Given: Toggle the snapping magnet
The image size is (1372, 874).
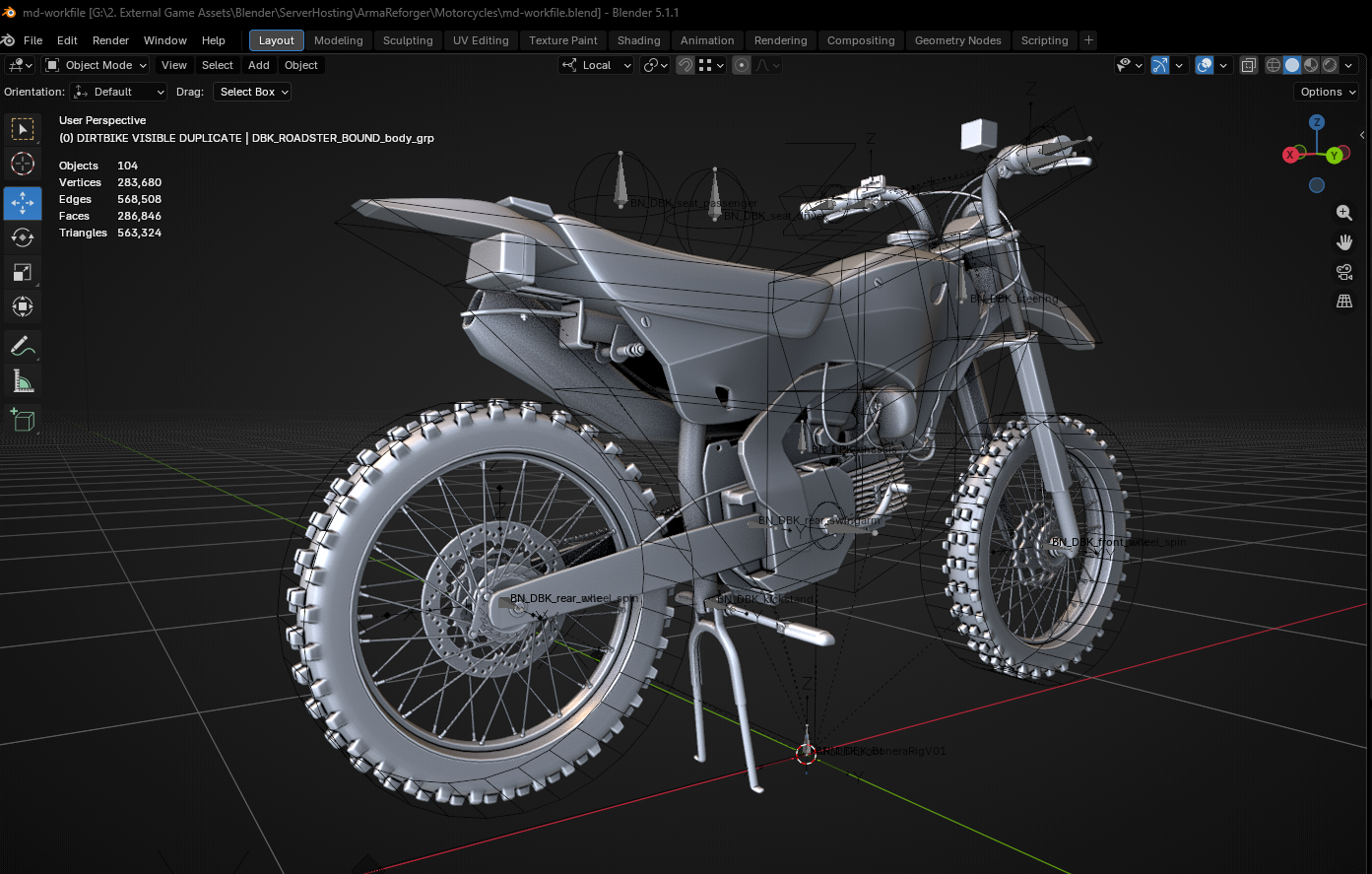Looking at the screenshot, I should [686, 65].
